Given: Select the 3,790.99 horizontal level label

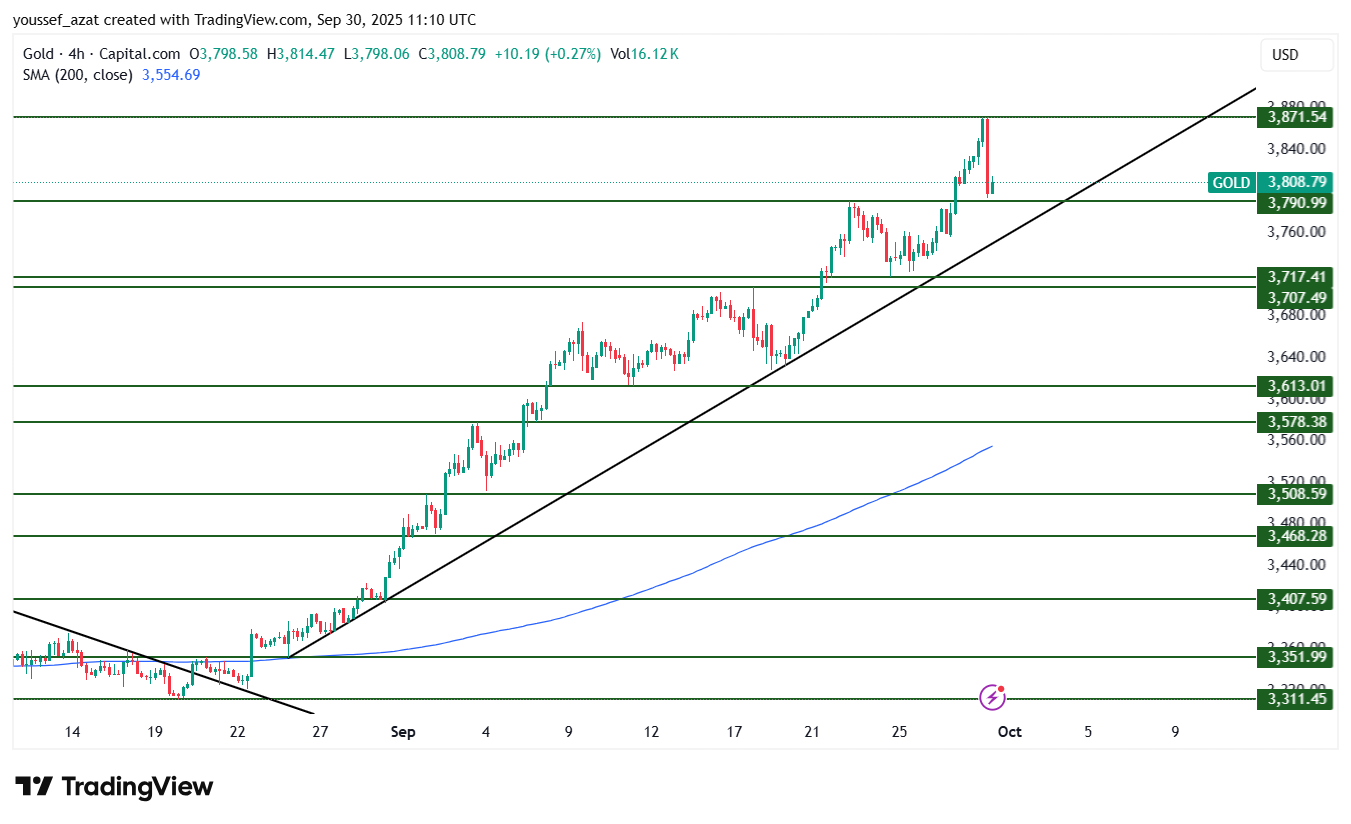Looking at the screenshot, I should coord(1297,203).
